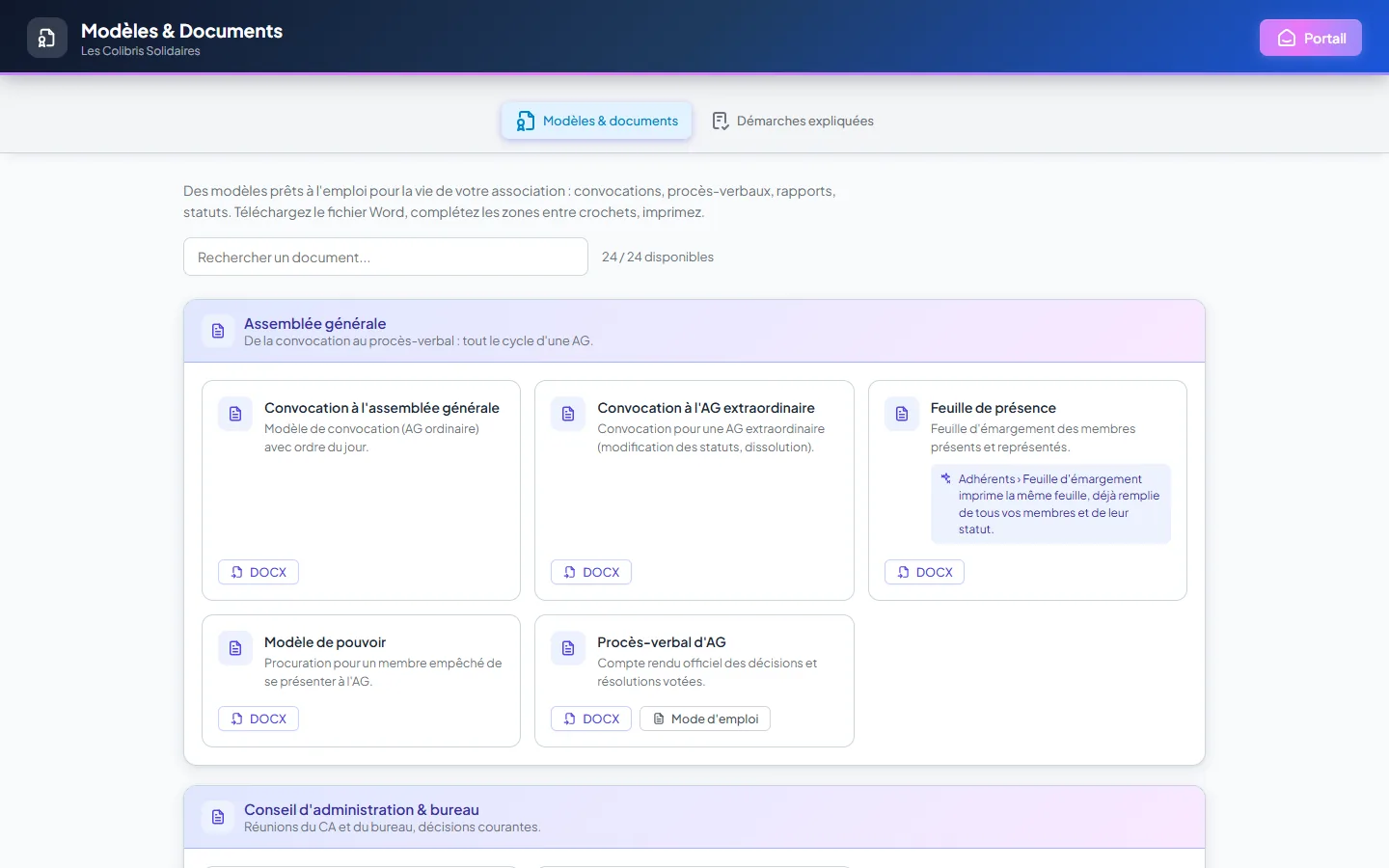The image size is (1389, 868).
Task: Switch to the Démarches expliquées tab
Action: (792, 121)
